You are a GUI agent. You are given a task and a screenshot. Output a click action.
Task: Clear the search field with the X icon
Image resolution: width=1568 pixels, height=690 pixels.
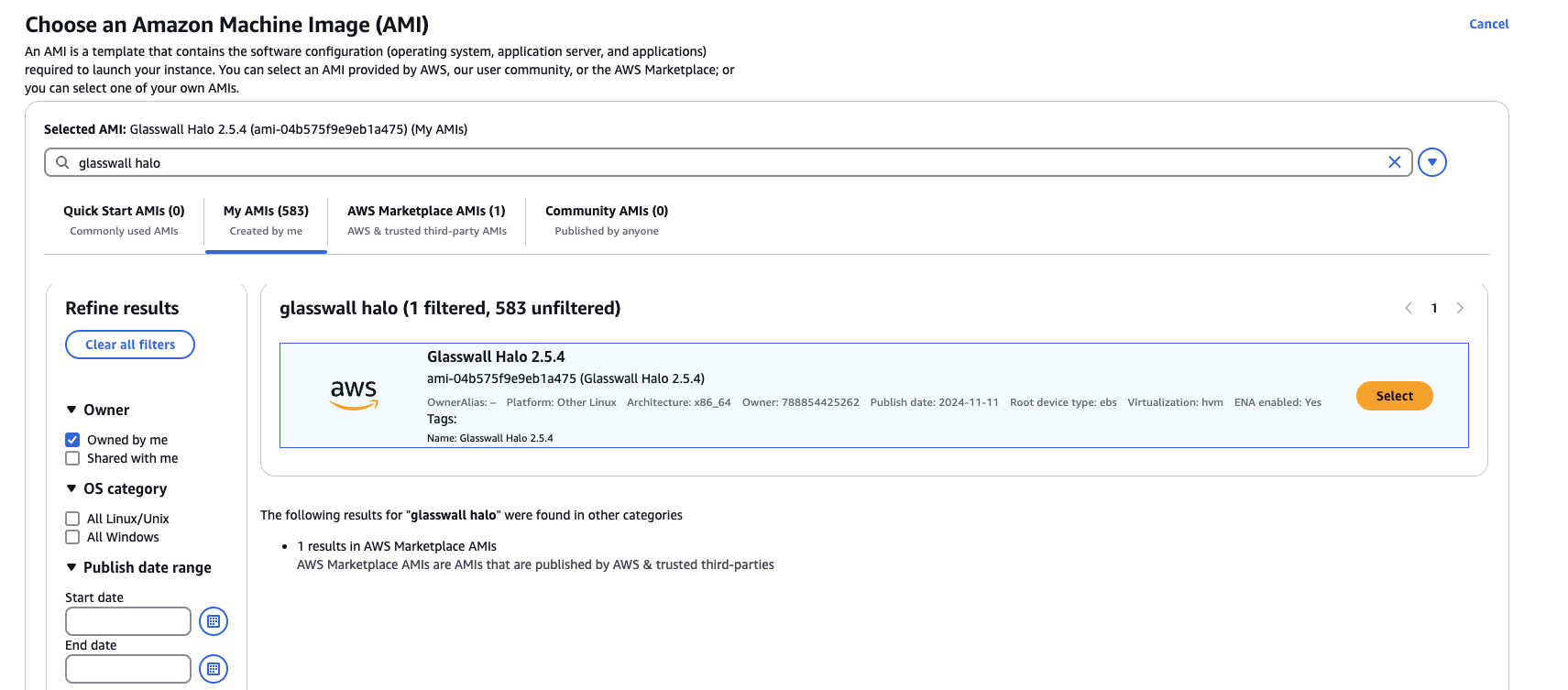(1394, 162)
